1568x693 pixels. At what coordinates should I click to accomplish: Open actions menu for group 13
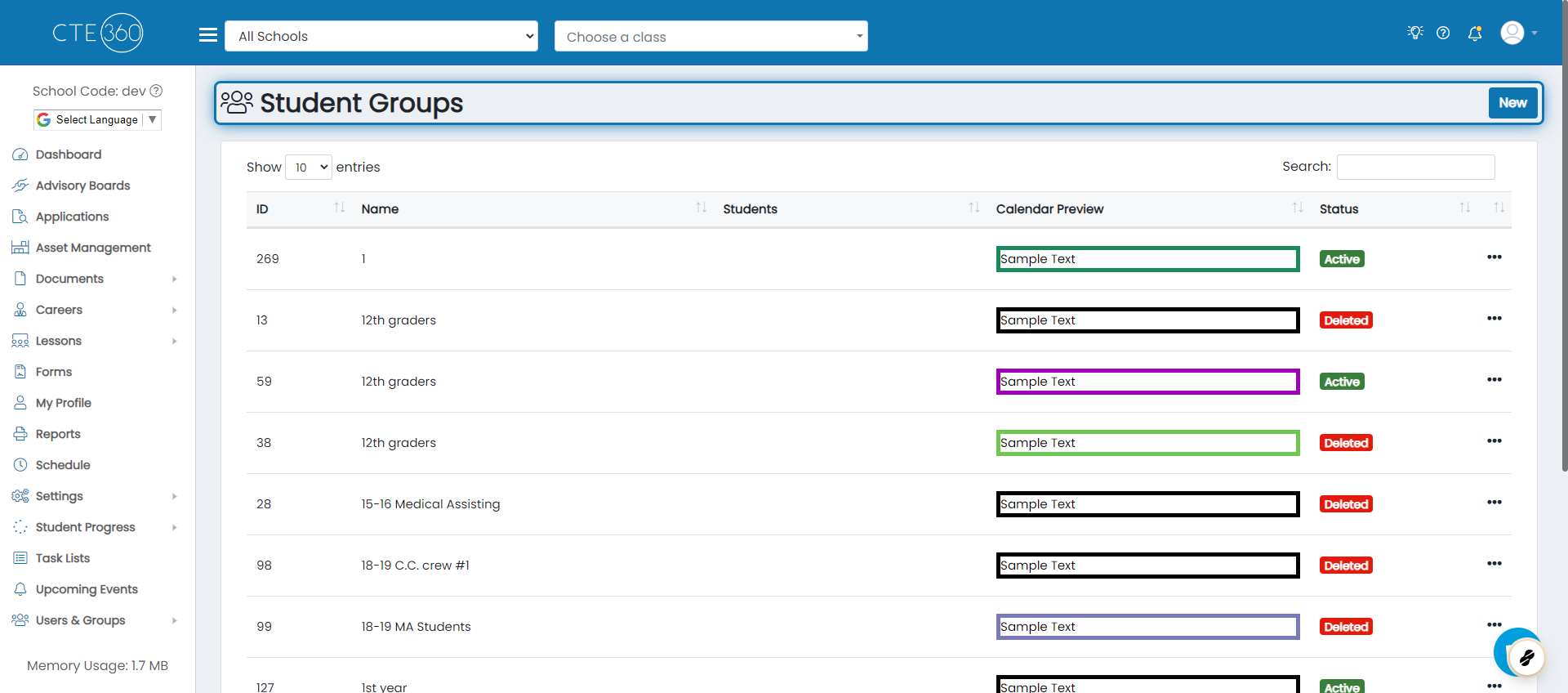coord(1494,319)
